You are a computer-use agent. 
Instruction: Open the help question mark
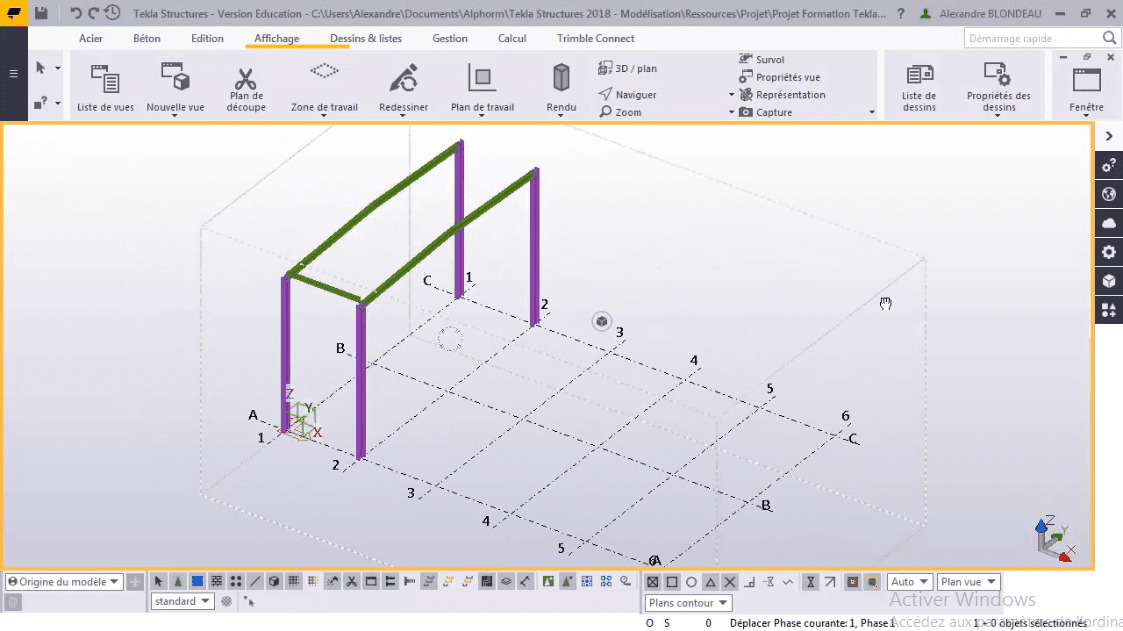901,14
